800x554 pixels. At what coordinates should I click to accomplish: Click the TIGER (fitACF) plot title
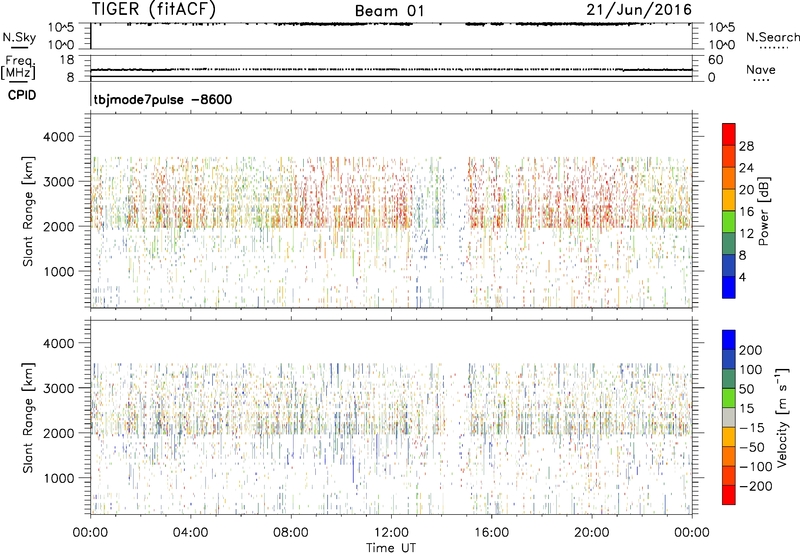(154, 9)
